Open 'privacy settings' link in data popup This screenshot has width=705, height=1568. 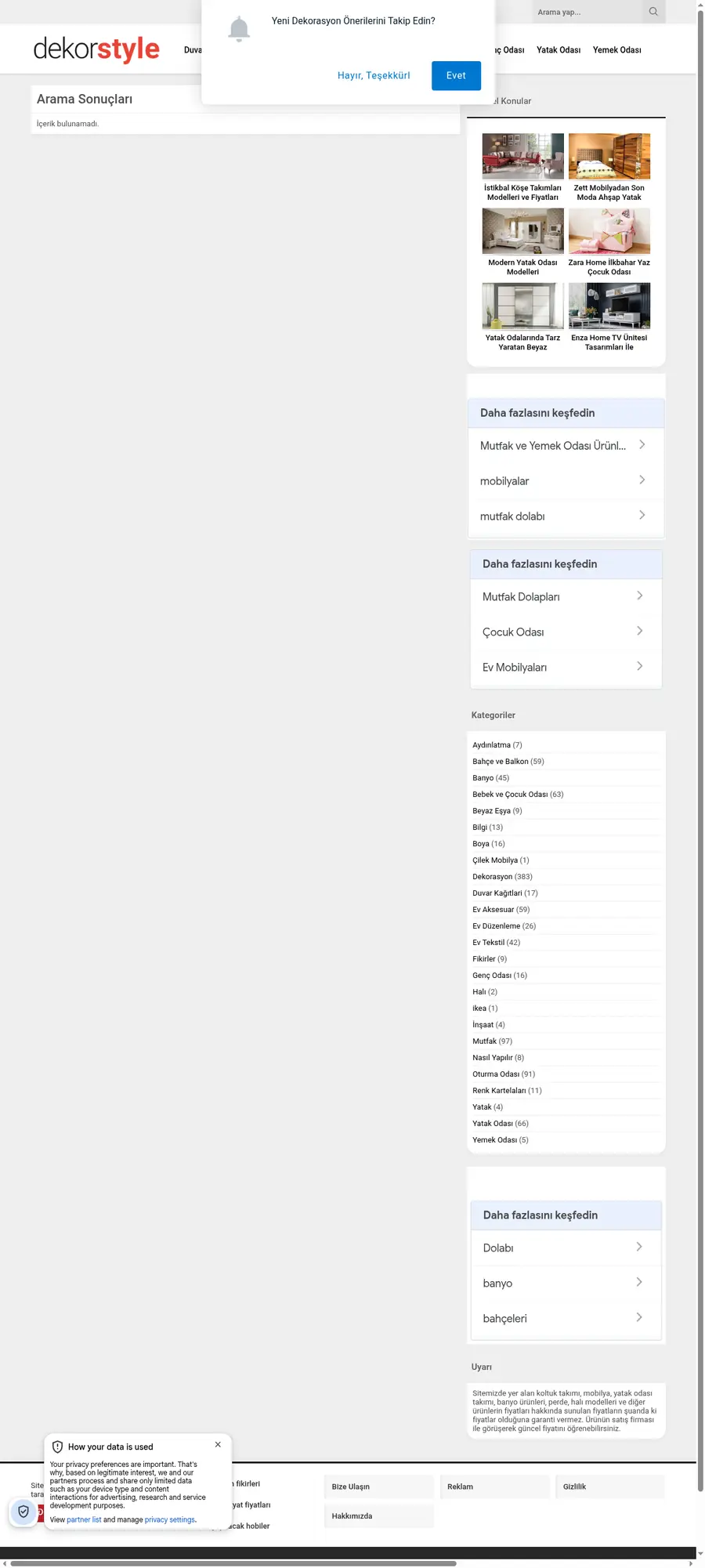[x=170, y=1520]
